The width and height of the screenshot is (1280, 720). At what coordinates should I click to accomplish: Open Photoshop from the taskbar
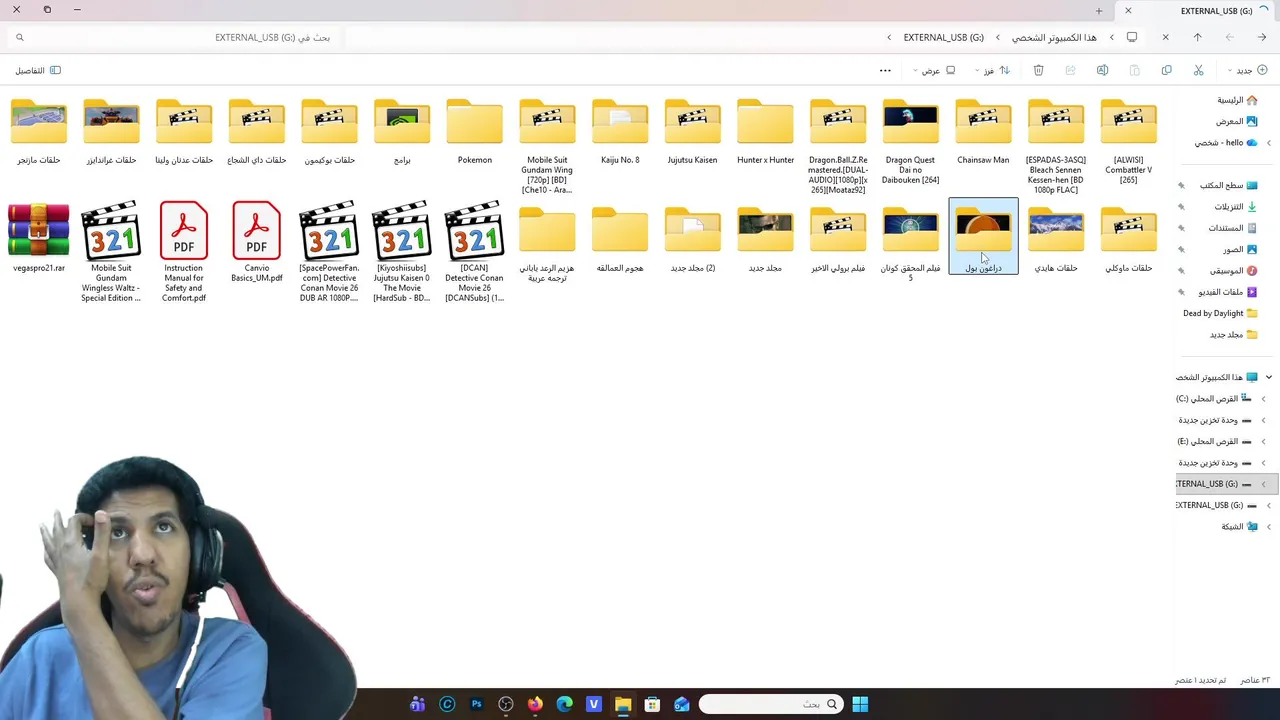pos(477,705)
